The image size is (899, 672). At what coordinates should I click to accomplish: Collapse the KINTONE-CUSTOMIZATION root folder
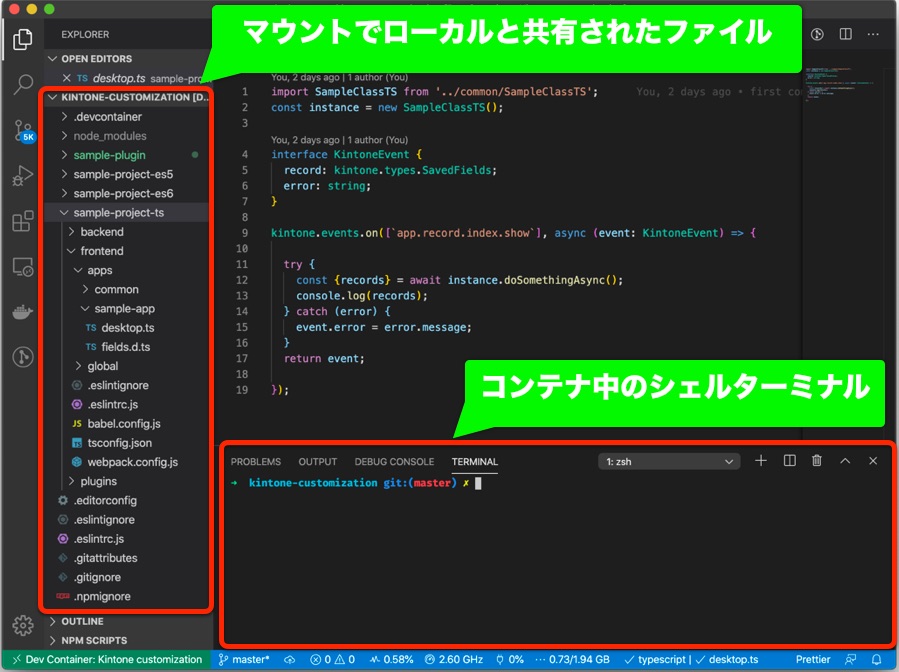127,97
